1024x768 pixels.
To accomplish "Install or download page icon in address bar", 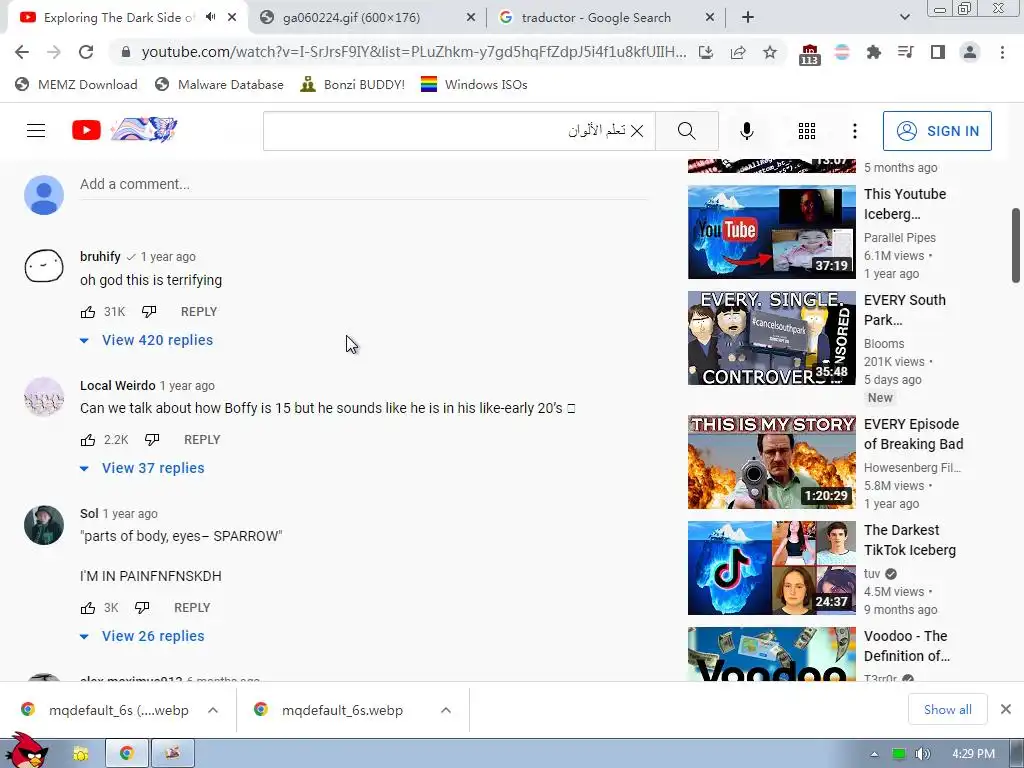I will (x=706, y=52).
